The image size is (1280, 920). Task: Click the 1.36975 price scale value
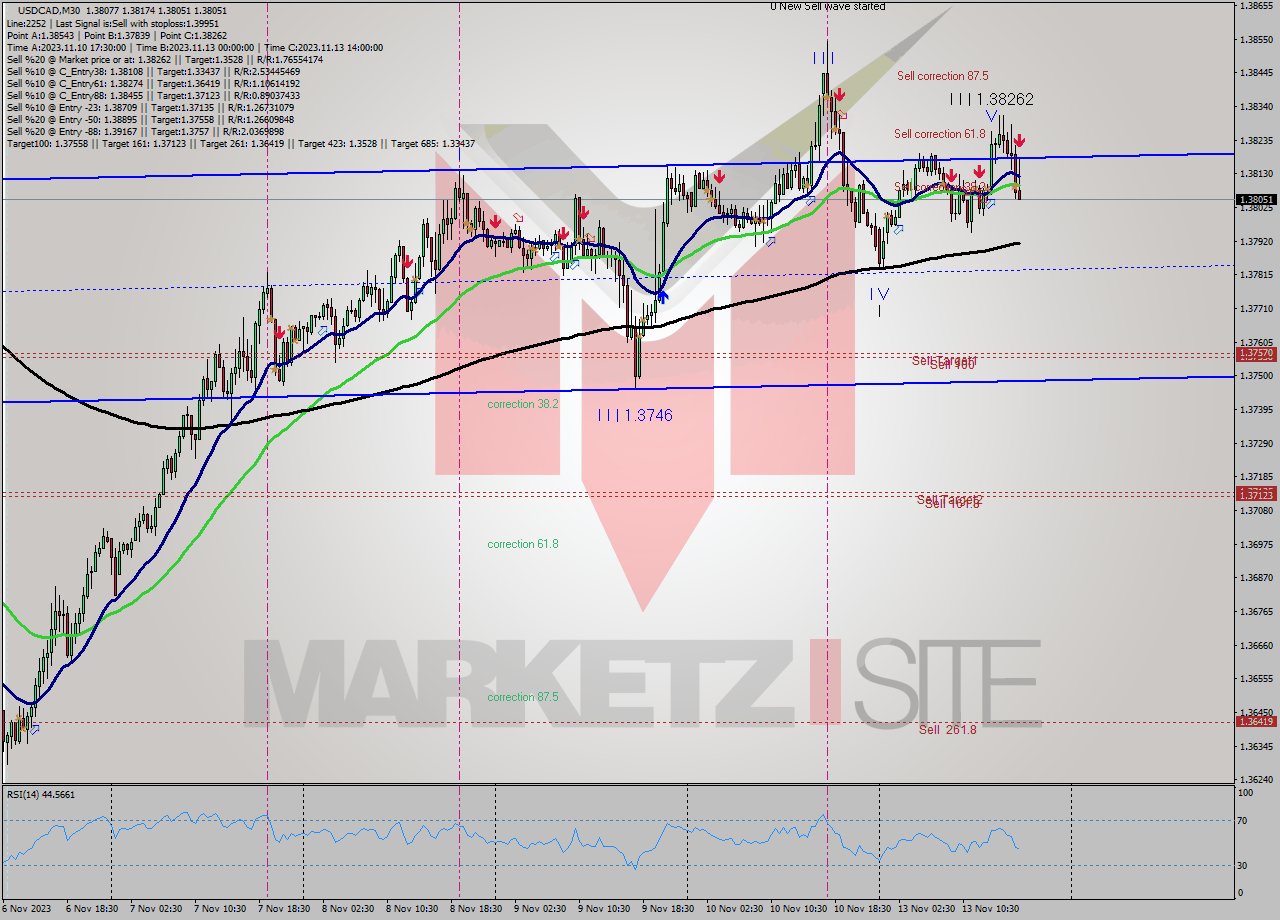tap(1256, 545)
